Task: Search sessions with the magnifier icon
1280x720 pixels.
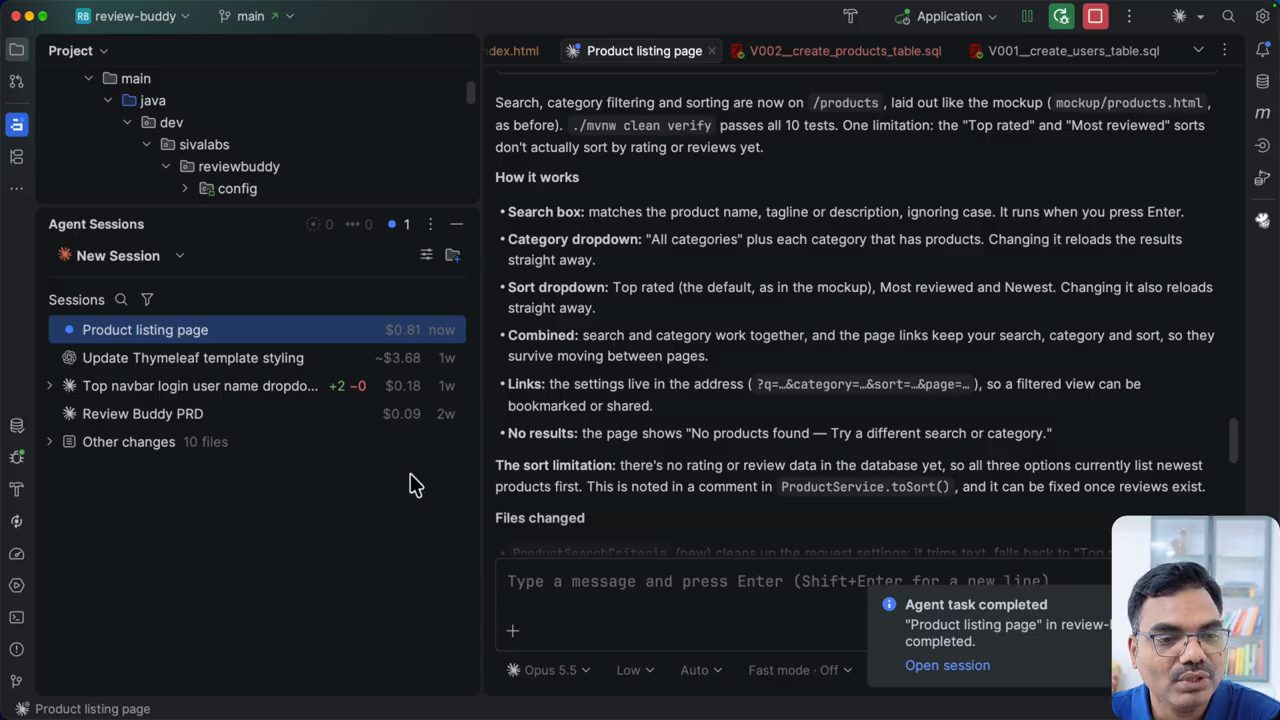Action: 121,299
